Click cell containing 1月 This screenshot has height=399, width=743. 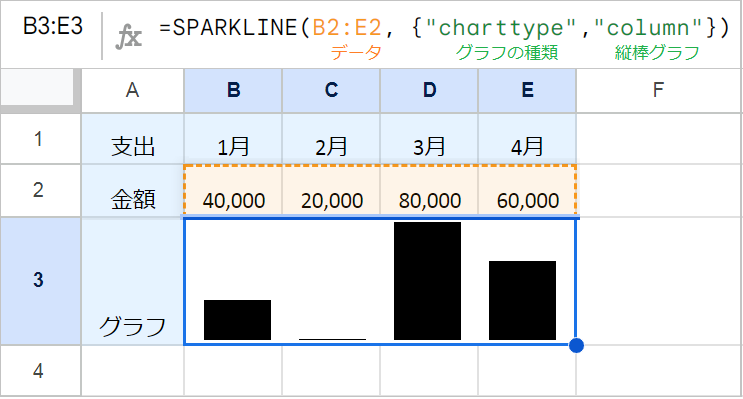point(233,139)
